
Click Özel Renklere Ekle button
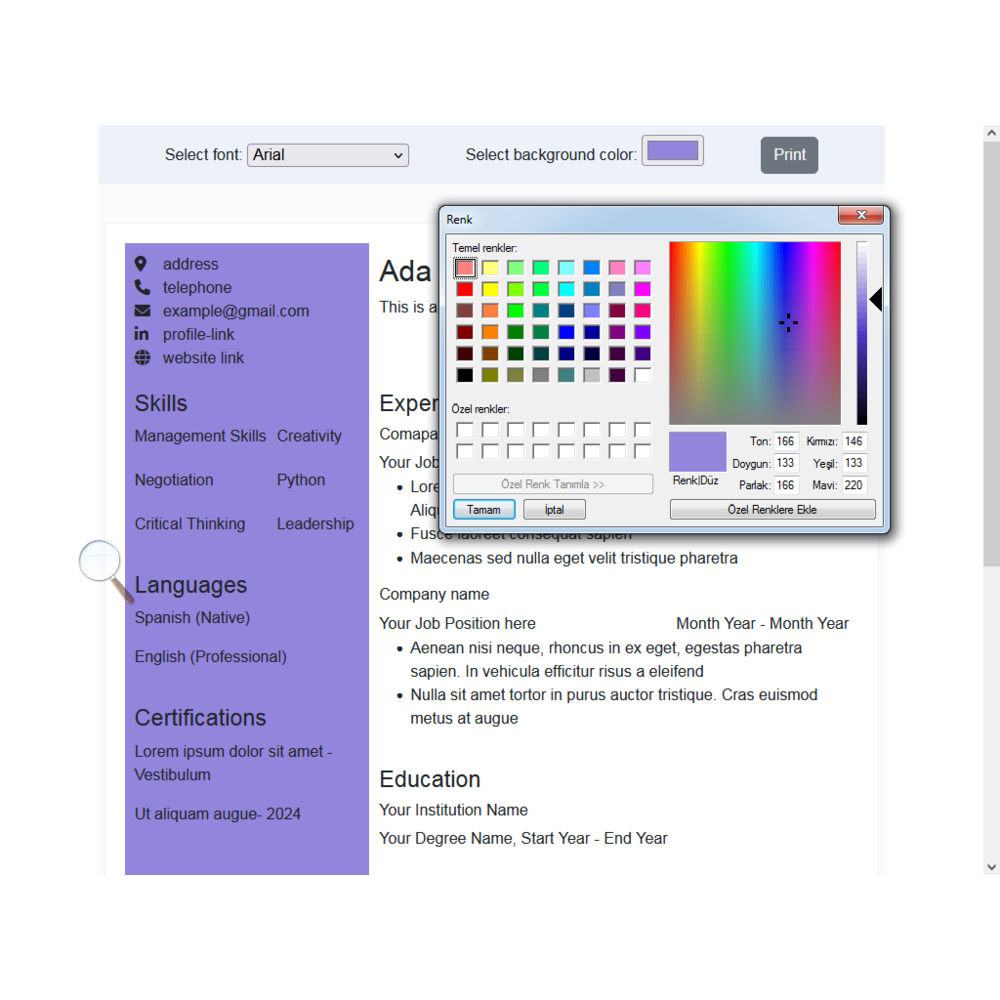(772, 510)
